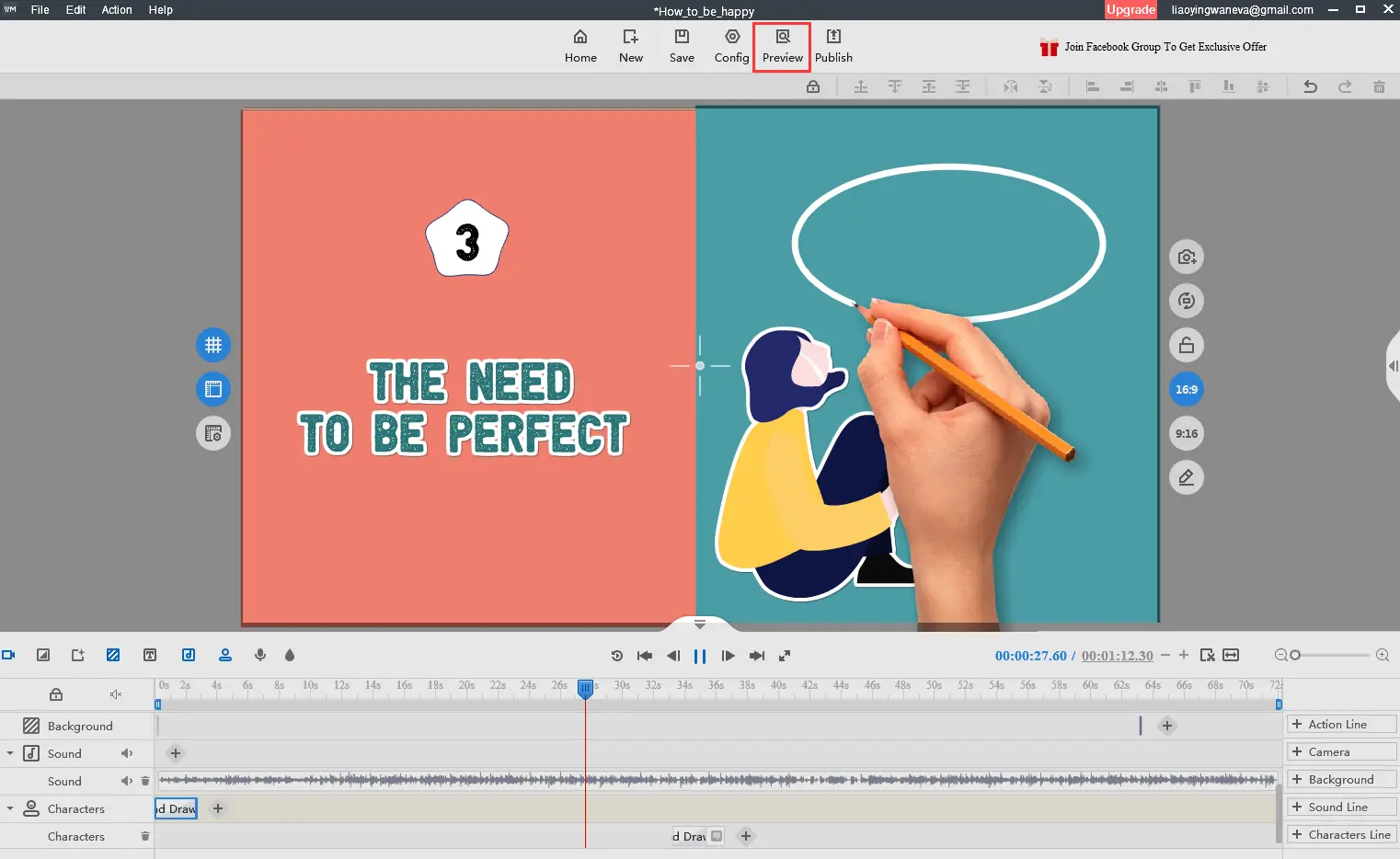This screenshot has height=859, width=1400.
Task: Pause playback using the pause button
Action: click(700, 656)
